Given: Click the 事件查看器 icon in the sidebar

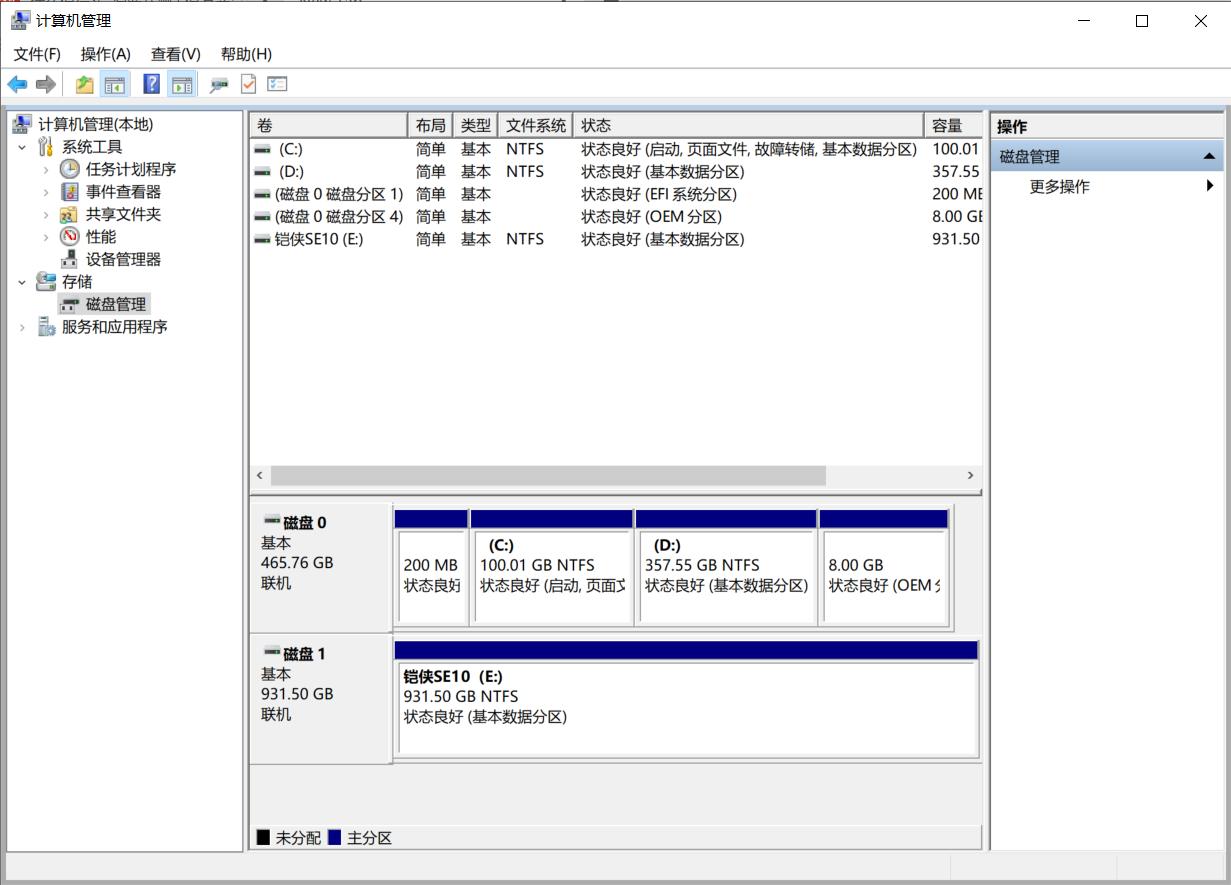Looking at the screenshot, I should [70, 193].
